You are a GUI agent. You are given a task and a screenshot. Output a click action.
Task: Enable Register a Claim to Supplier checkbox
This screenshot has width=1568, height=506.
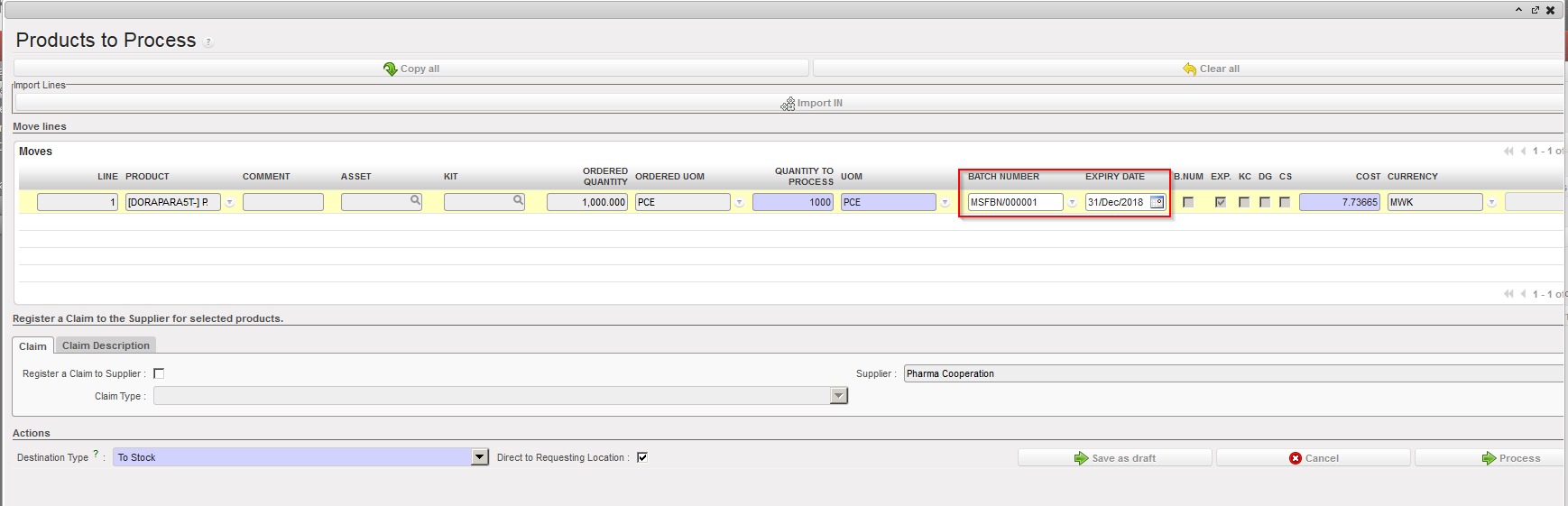pos(159,373)
